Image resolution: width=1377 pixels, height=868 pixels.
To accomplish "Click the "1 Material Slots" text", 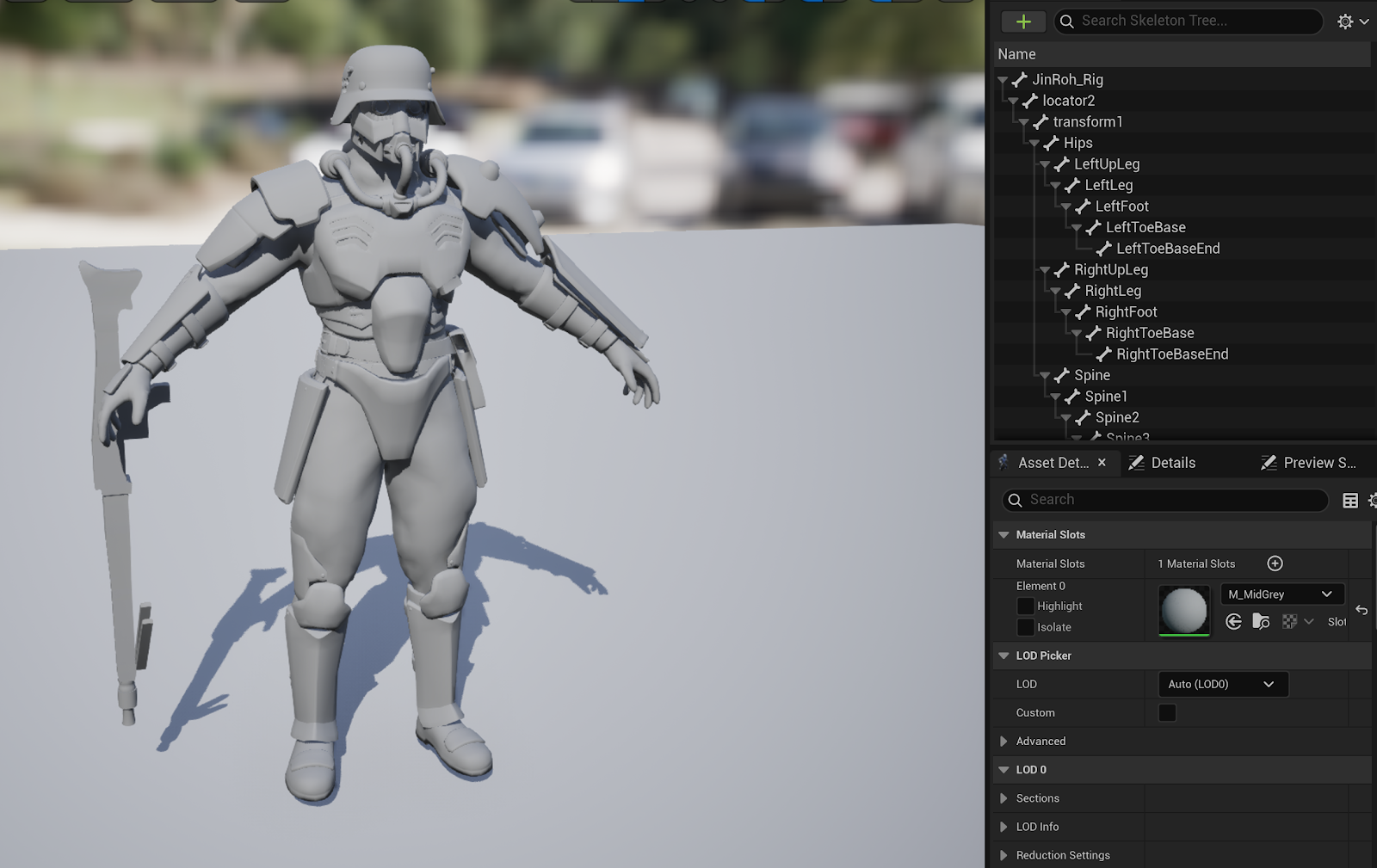I will [1196, 563].
